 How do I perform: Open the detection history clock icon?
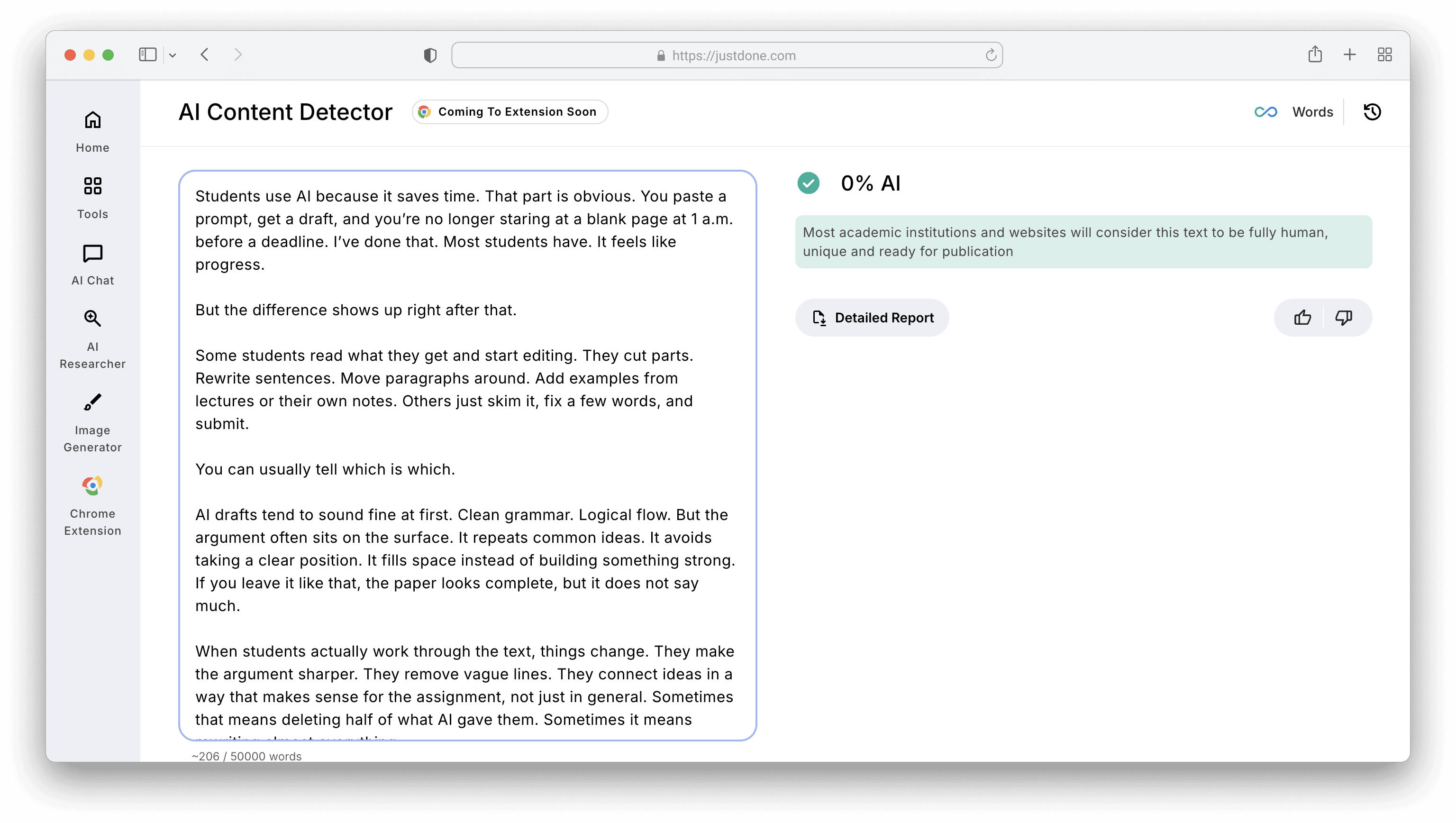click(x=1372, y=112)
